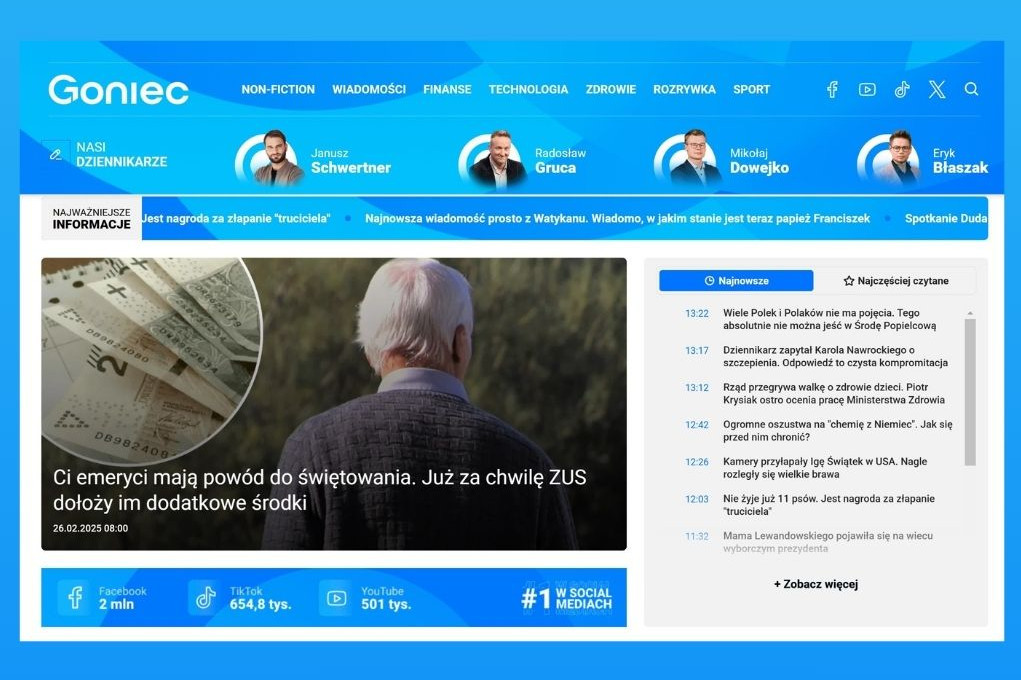Click the TikTok 654,8 tys. icon
The image size is (1021, 680).
click(205, 597)
